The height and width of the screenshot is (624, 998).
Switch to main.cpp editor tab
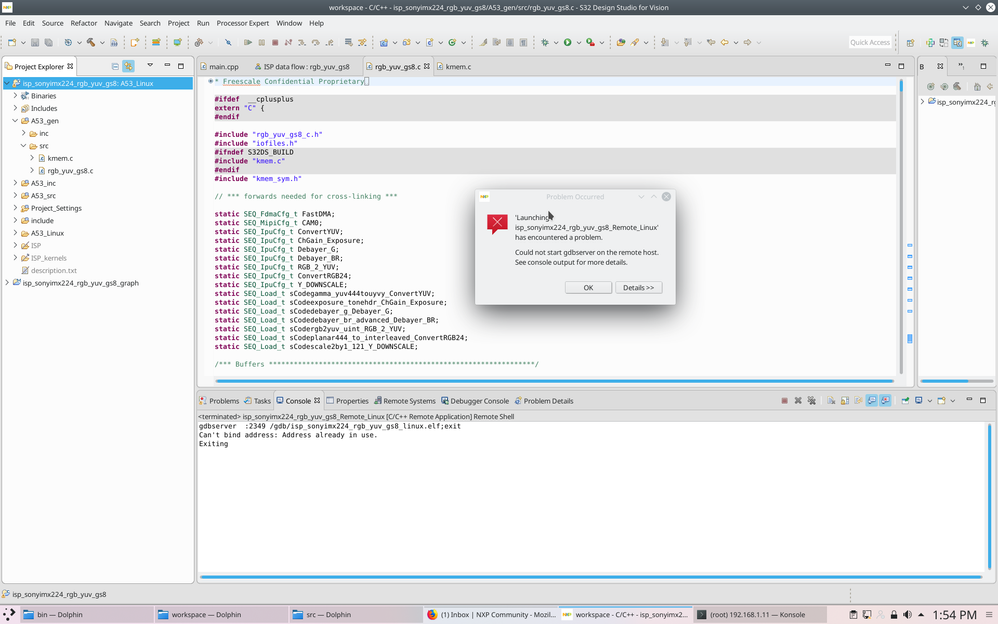[219, 66]
